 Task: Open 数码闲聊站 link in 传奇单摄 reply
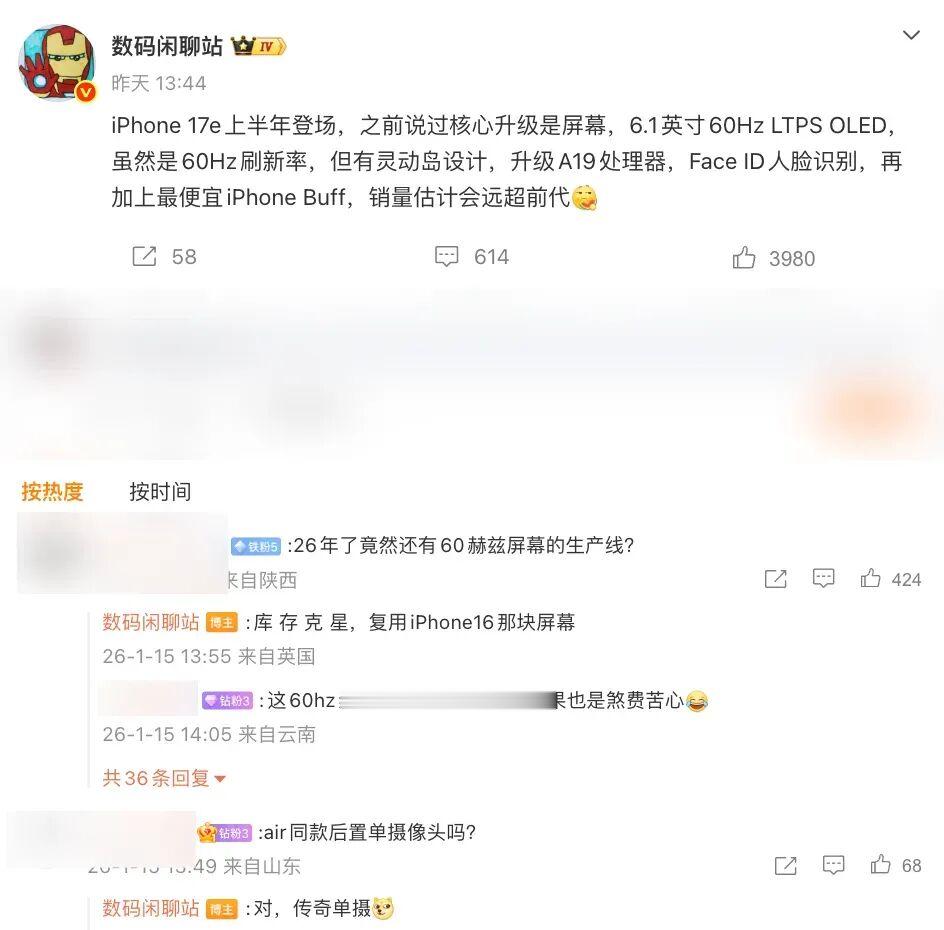coord(151,908)
